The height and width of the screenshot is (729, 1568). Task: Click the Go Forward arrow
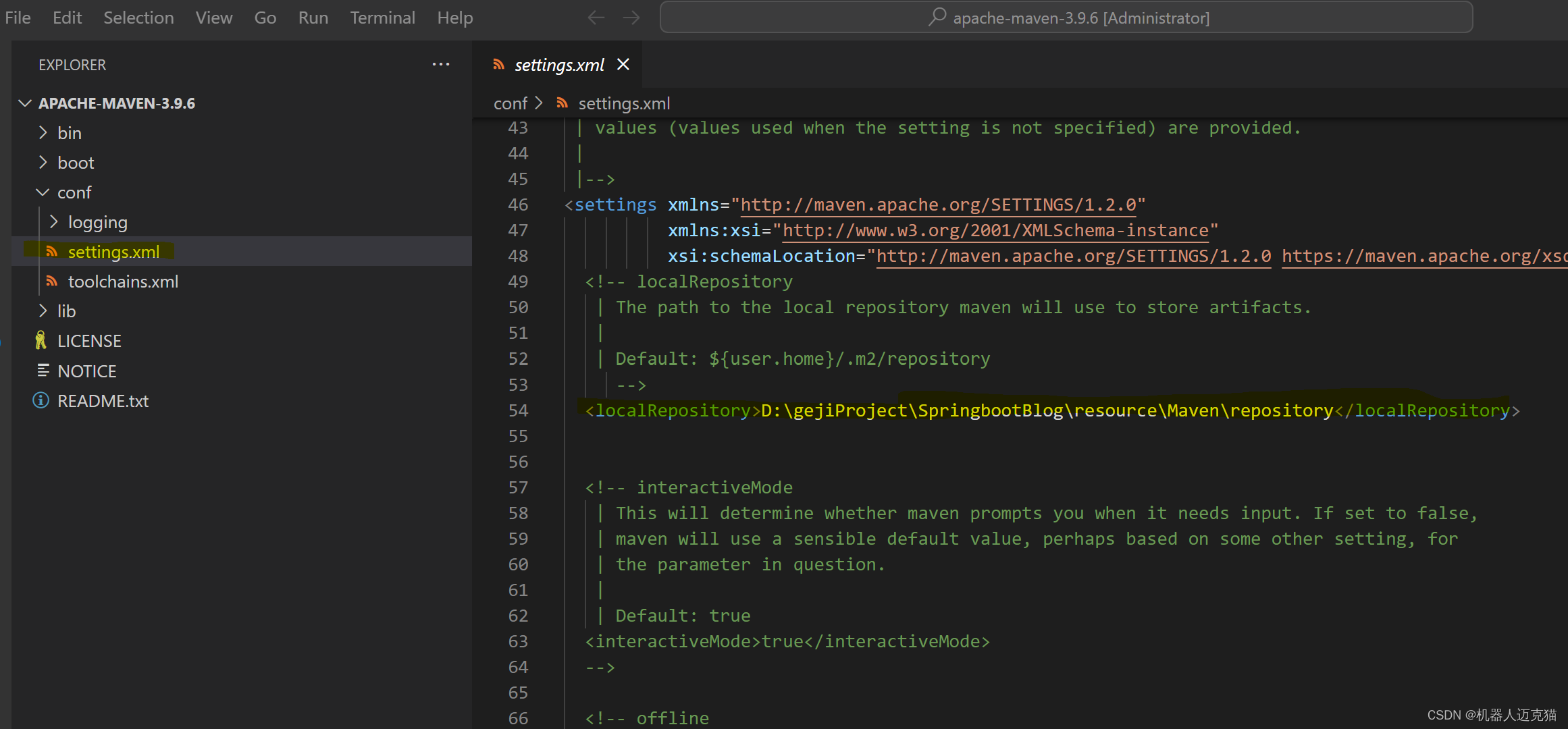(x=631, y=18)
